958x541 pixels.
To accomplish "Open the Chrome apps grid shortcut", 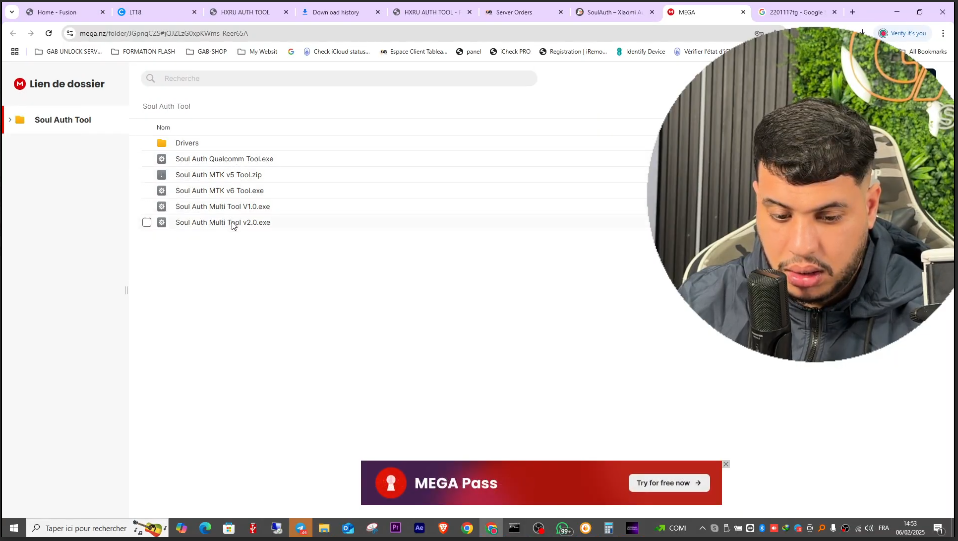I will (15, 52).
